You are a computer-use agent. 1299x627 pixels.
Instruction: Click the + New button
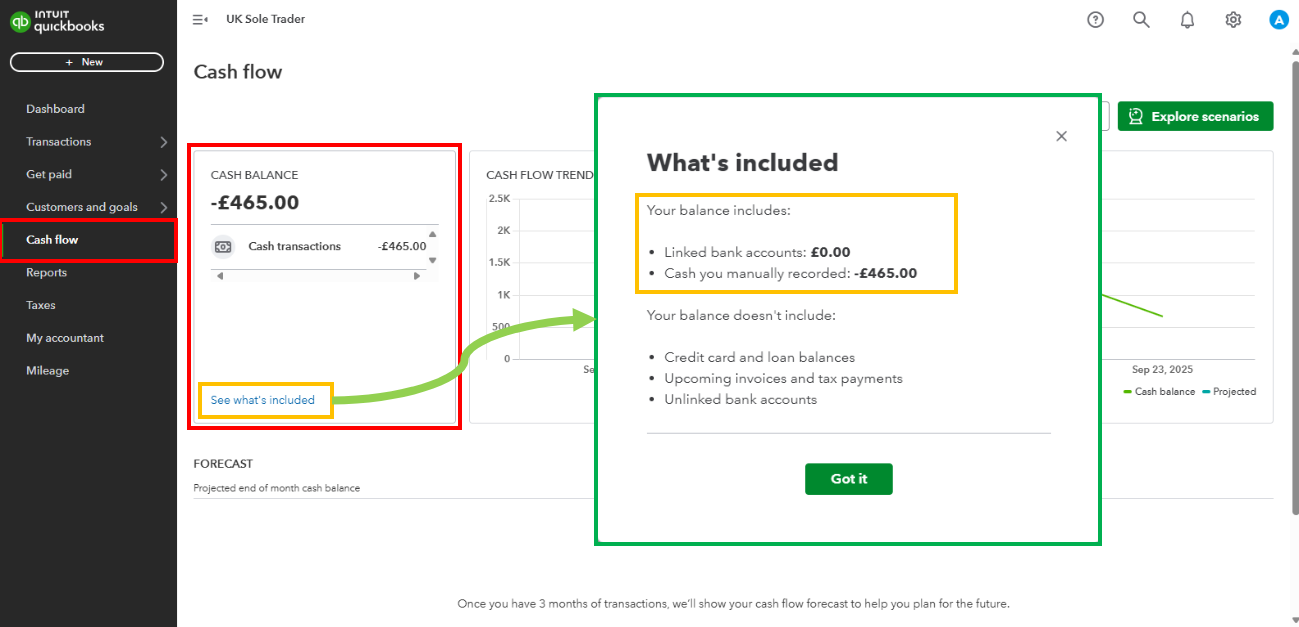pyautogui.click(x=86, y=62)
